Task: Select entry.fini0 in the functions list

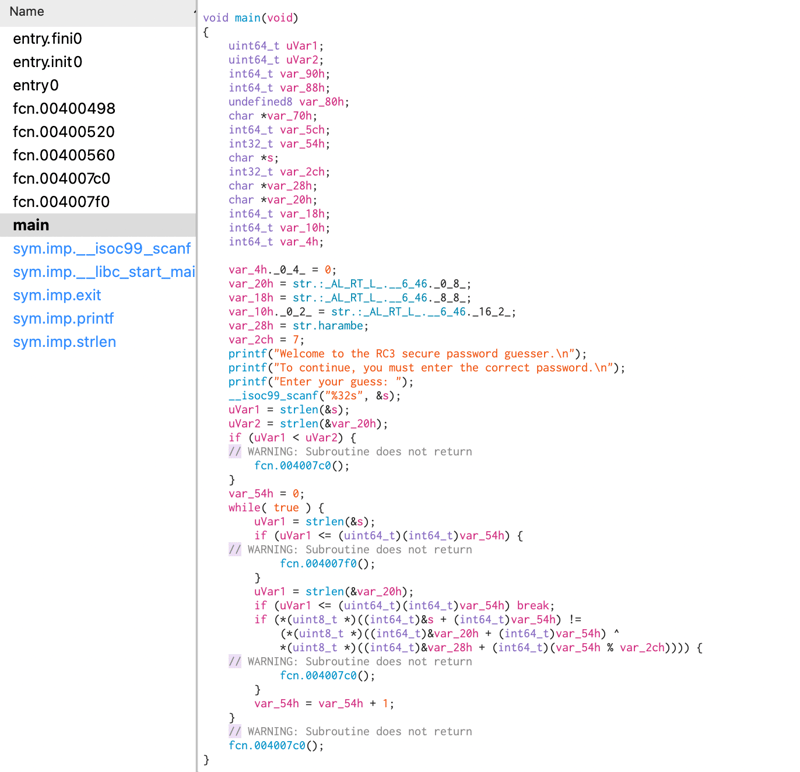Action: pyautogui.click(x=47, y=39)
